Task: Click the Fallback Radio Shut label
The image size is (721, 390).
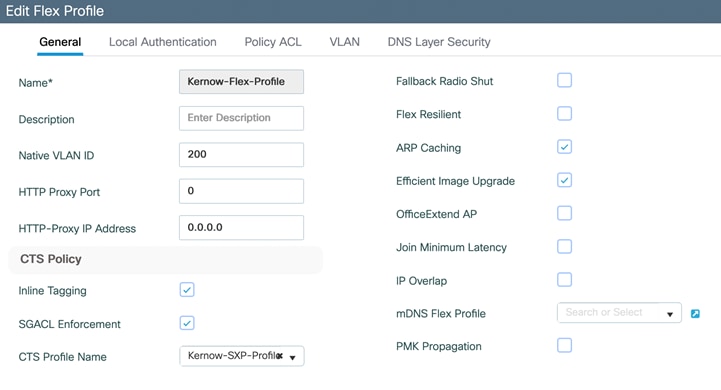Action: pos(444,81)
